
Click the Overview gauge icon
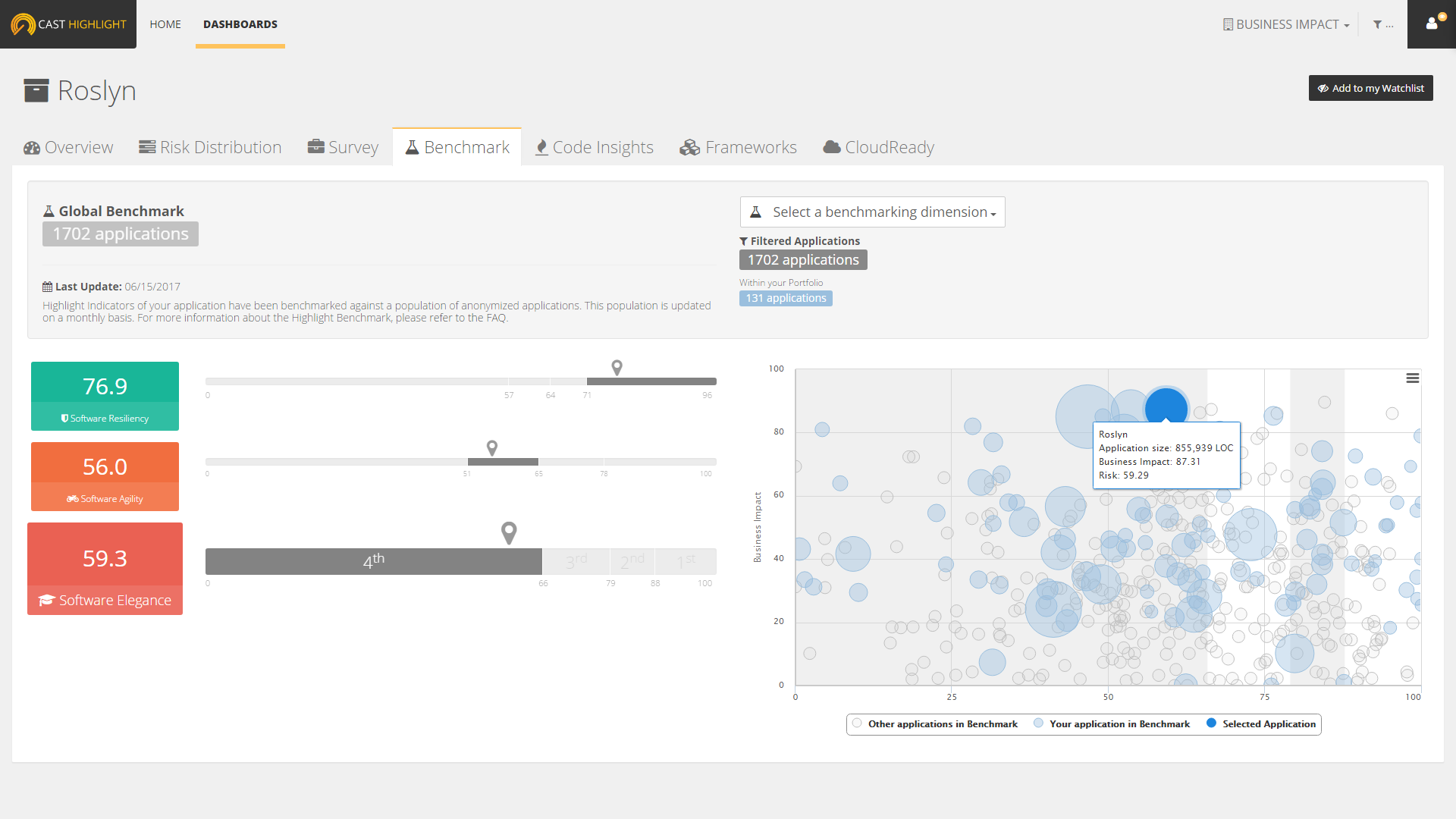coord(32,148)
